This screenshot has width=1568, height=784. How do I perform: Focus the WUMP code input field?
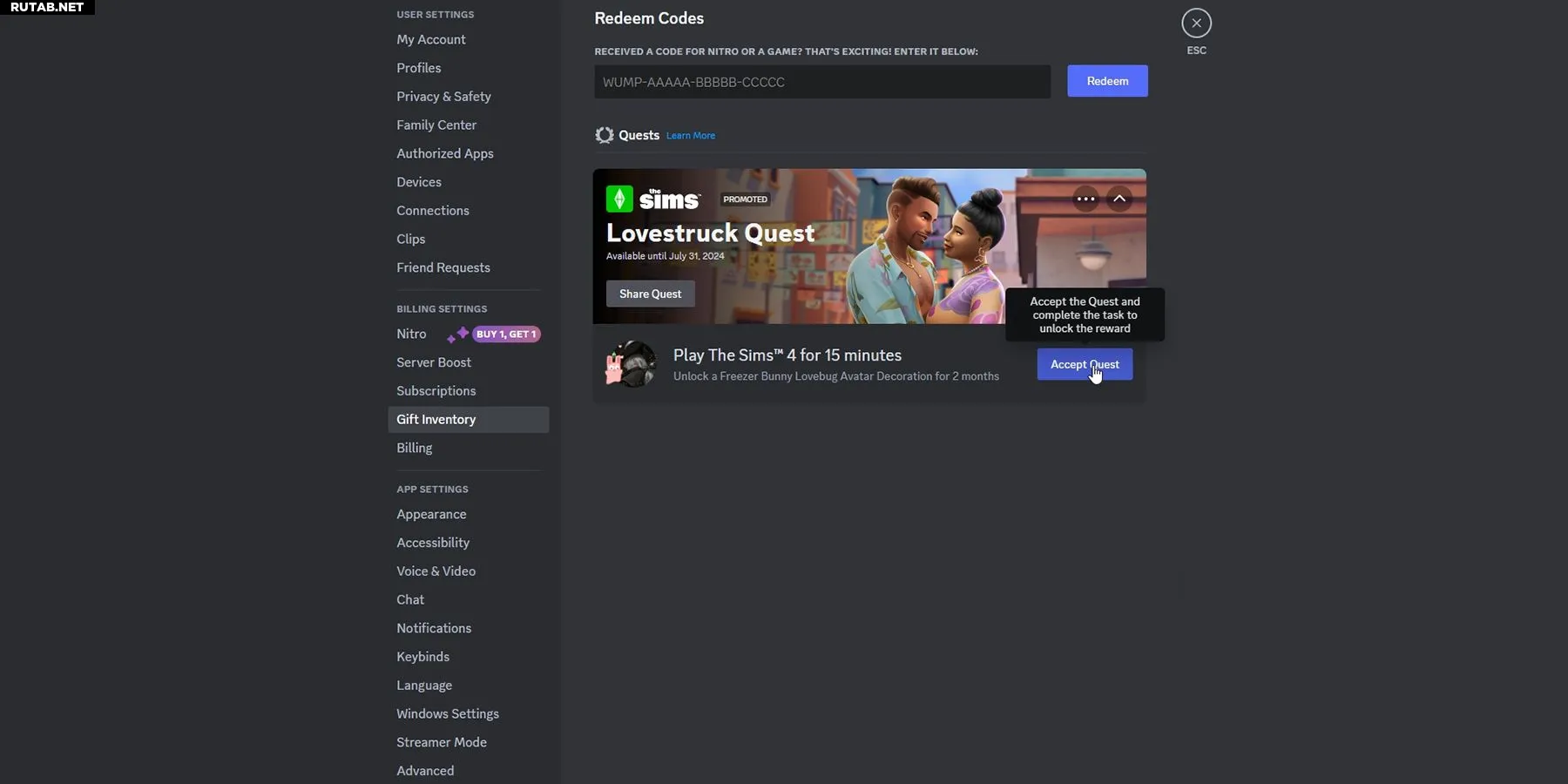pyautogui.click(x=822, y=82)
